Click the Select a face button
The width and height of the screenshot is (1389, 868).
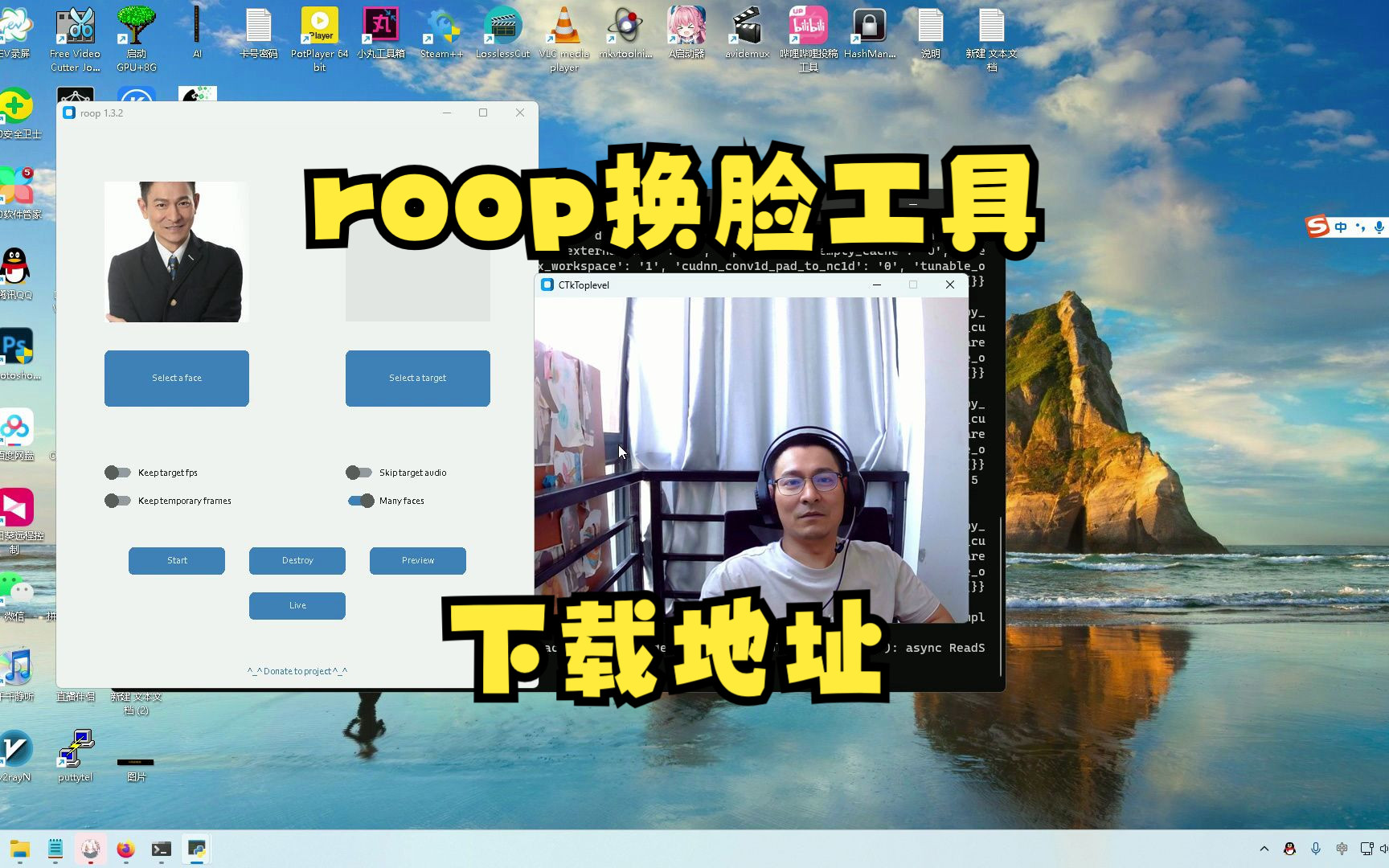click(177, 378)
